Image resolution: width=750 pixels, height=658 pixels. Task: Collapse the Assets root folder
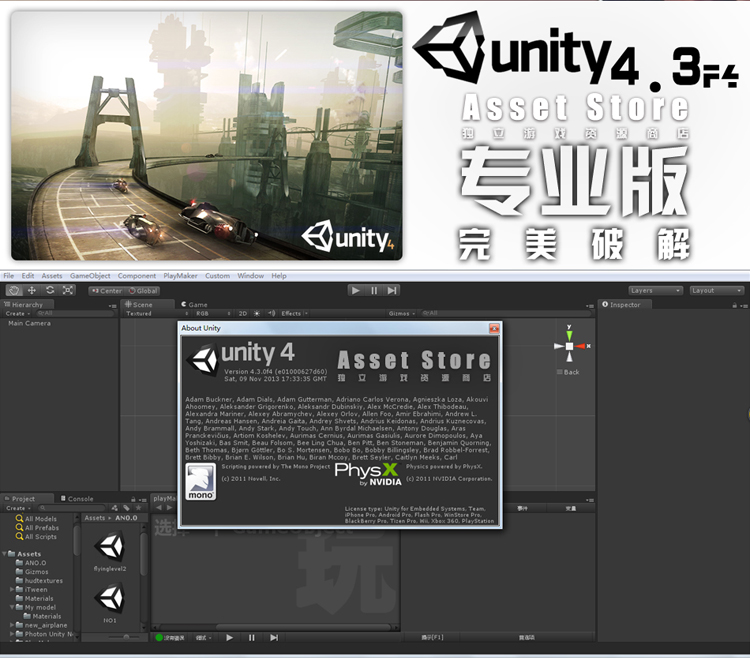tap(4, 554)
